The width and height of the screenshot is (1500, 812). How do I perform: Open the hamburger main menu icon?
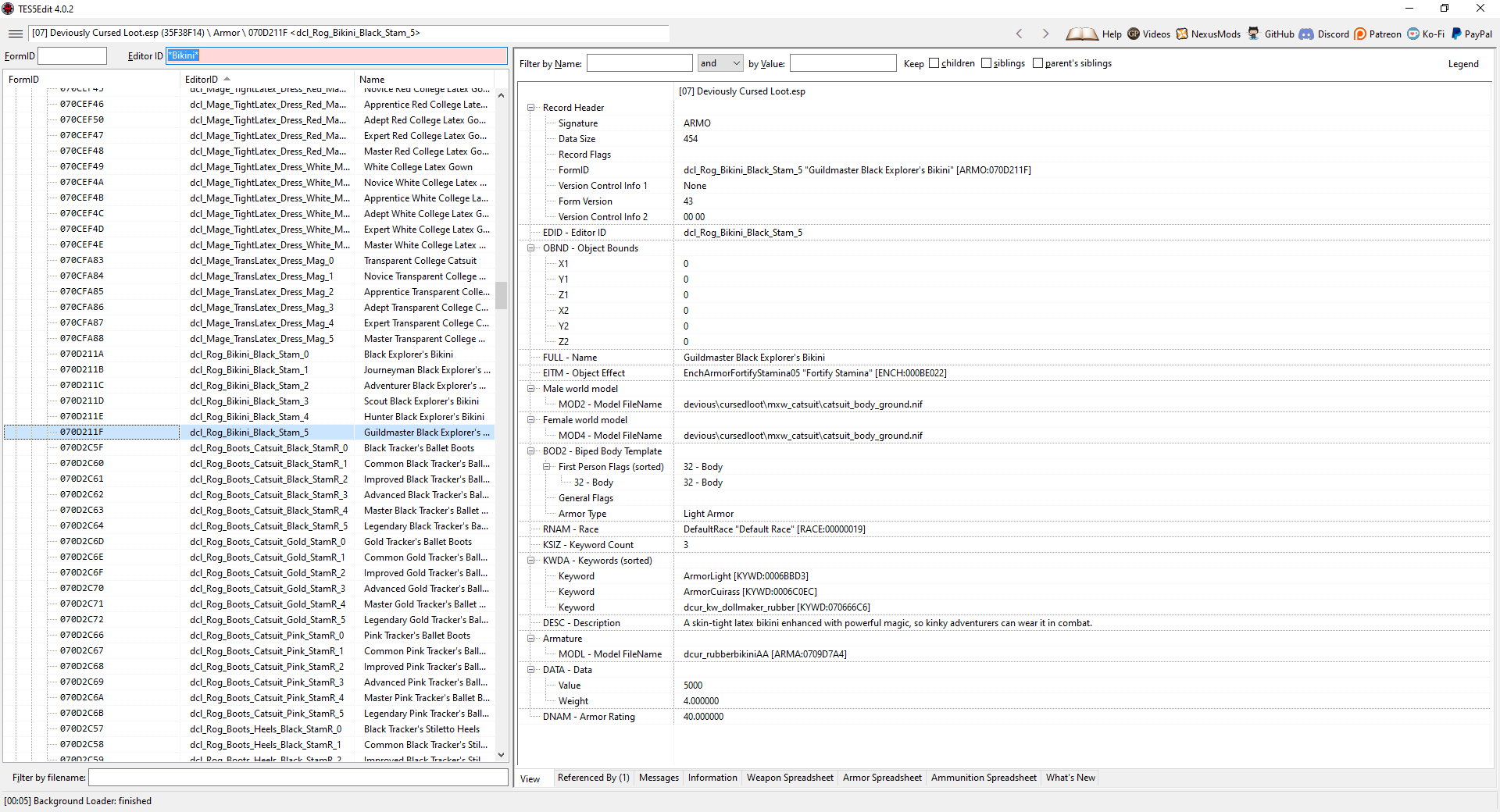tap(16, 34)
